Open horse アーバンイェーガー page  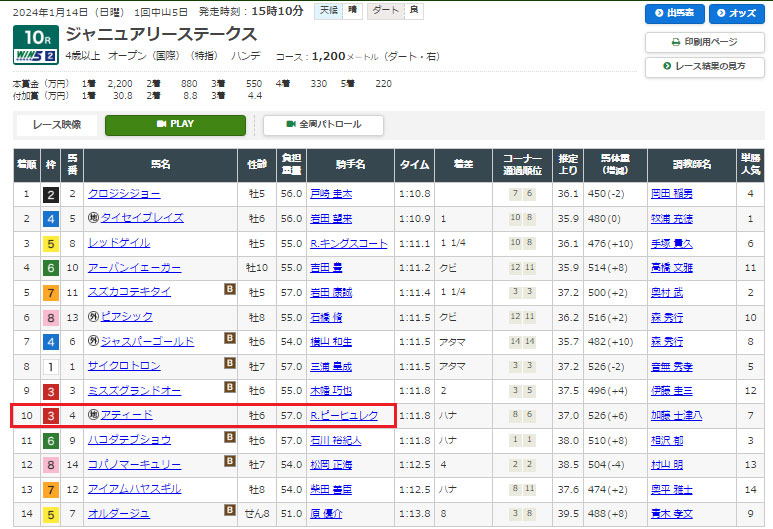coord(135,267)
